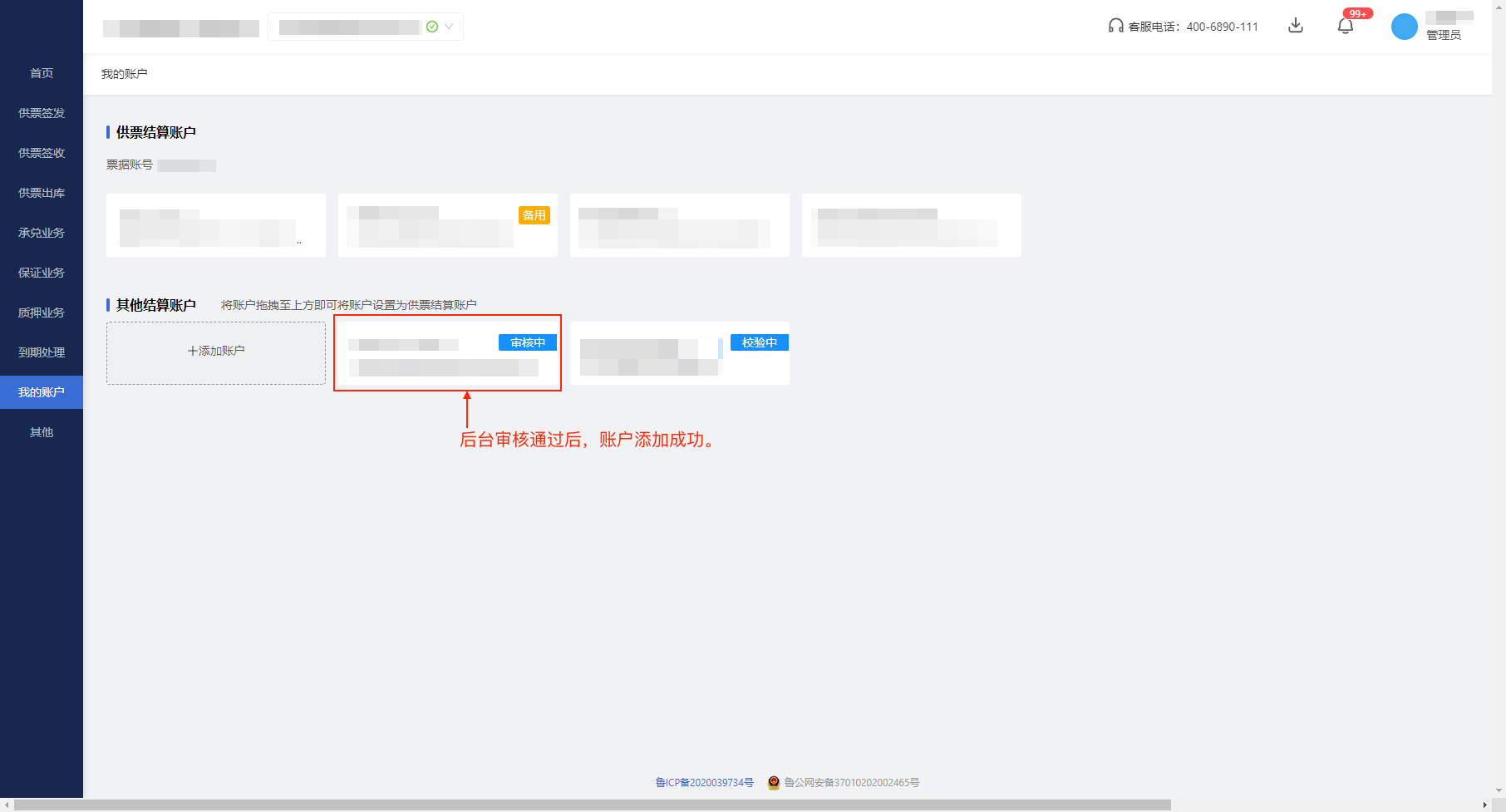Viewport: 1506px width, 812px height.
Task: Click the blue 审核中 status tag
Action: (527, 342)
